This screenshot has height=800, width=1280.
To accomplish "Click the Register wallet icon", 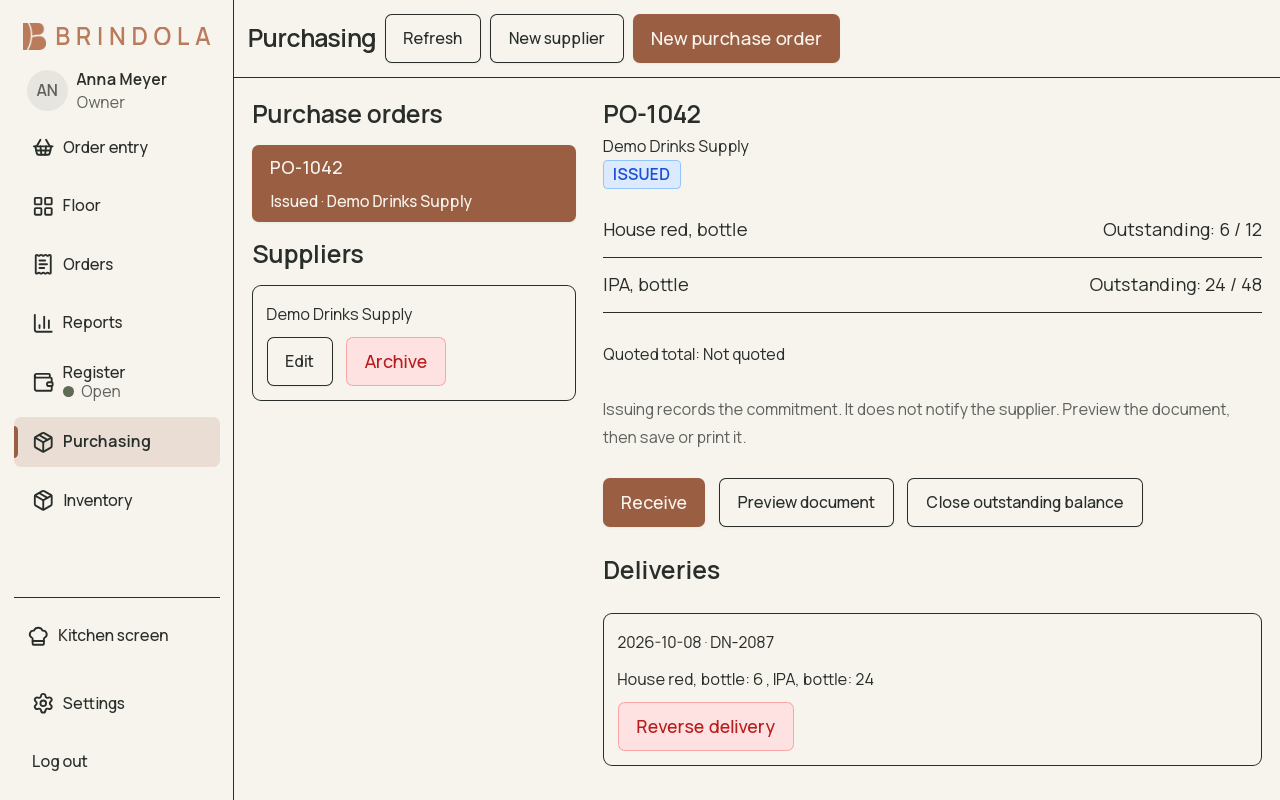I will pyautogui.click(x=43, y=382).
